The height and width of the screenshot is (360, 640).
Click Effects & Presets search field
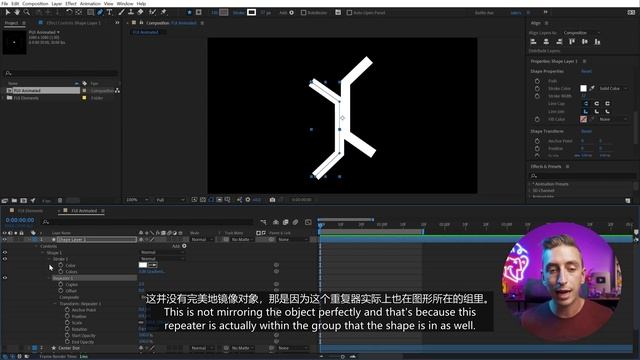click(583, 176)
